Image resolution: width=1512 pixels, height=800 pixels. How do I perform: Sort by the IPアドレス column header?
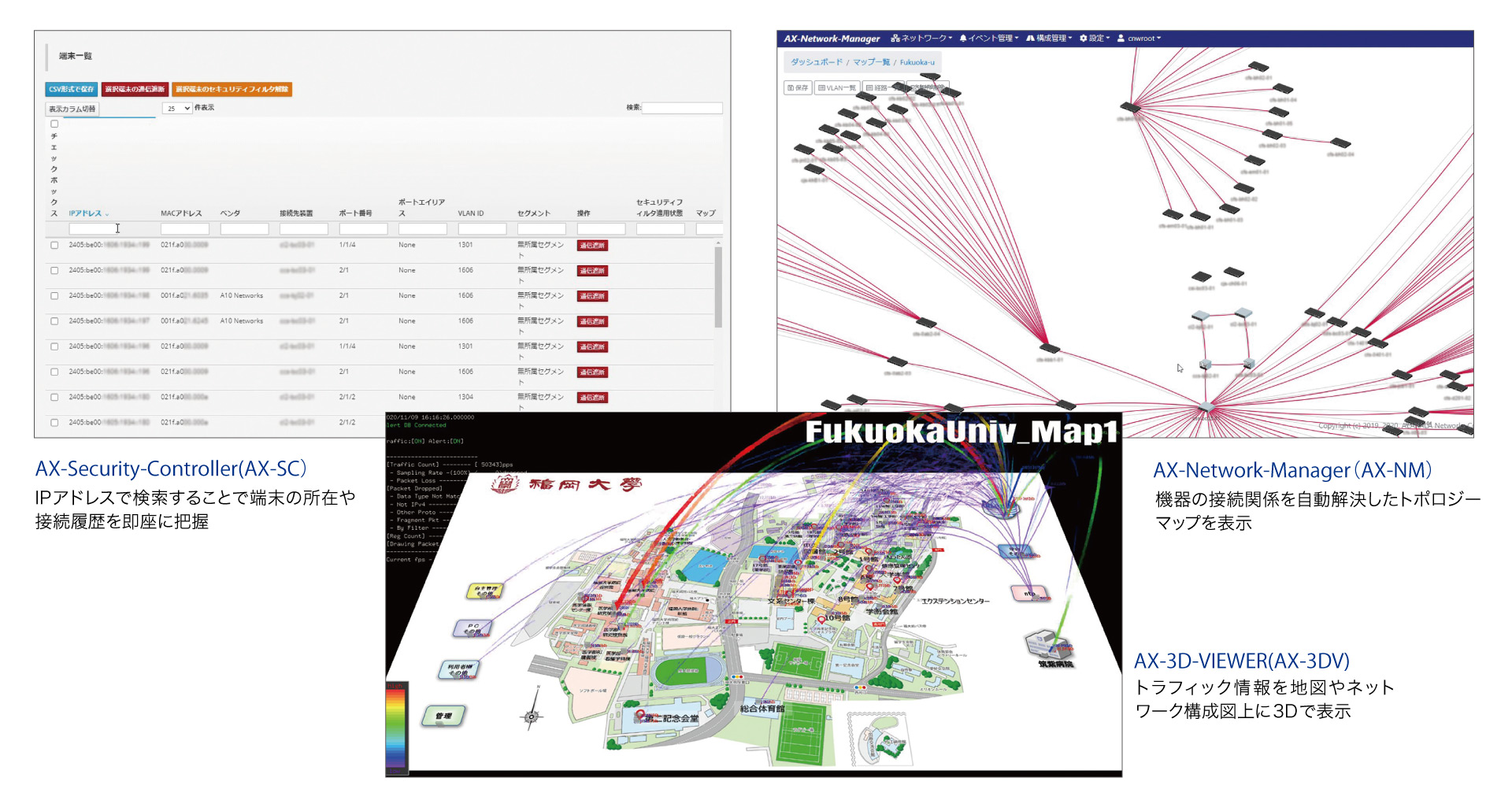tap(88, 213)
